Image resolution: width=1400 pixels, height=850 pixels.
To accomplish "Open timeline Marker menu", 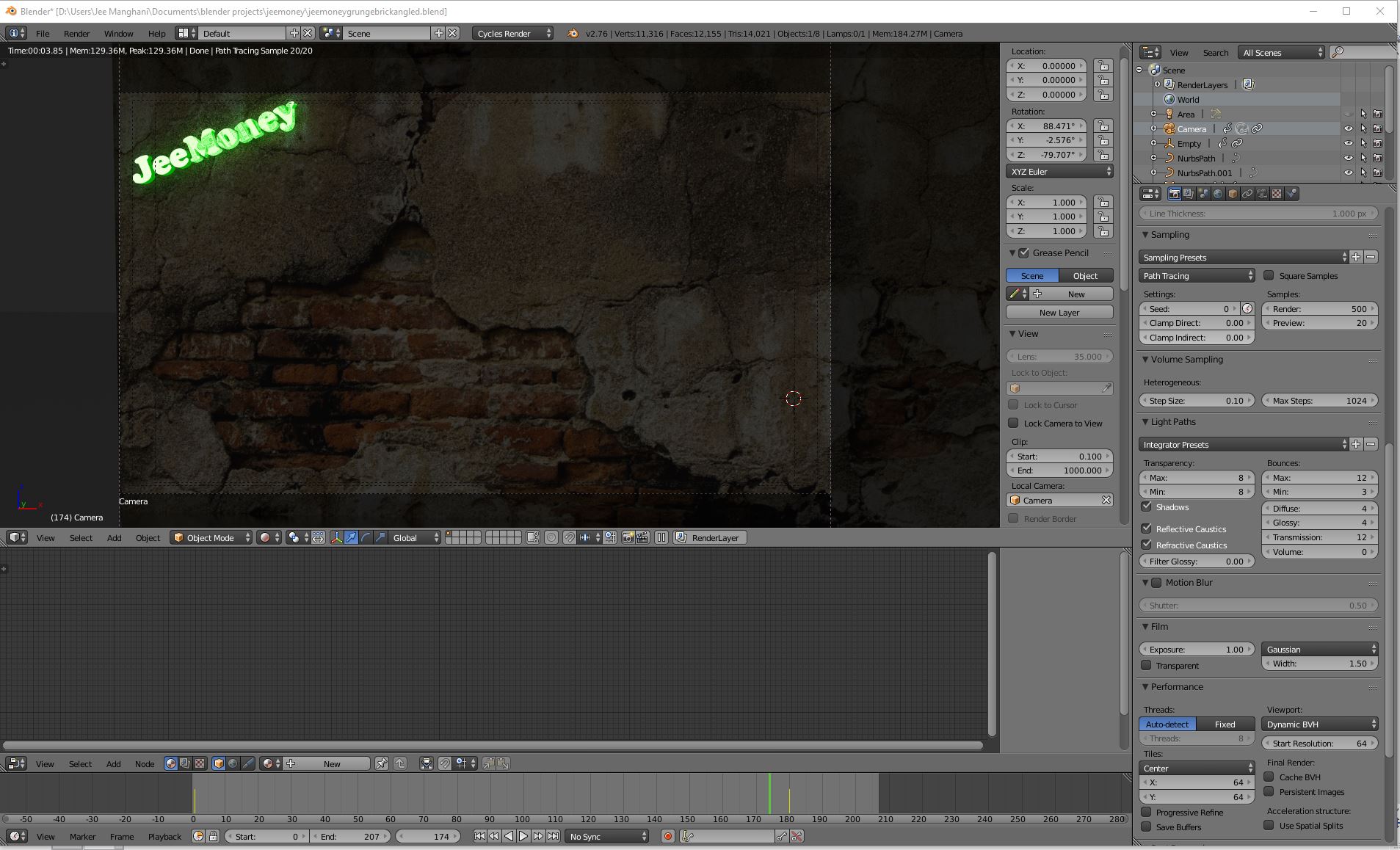I will point(82,837).
